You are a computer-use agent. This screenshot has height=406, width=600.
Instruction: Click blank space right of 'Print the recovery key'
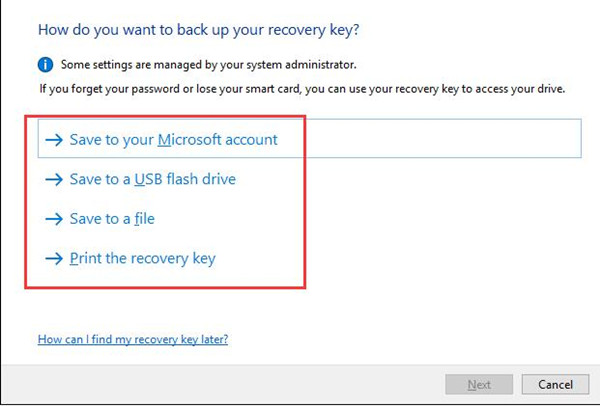point(260,259)
